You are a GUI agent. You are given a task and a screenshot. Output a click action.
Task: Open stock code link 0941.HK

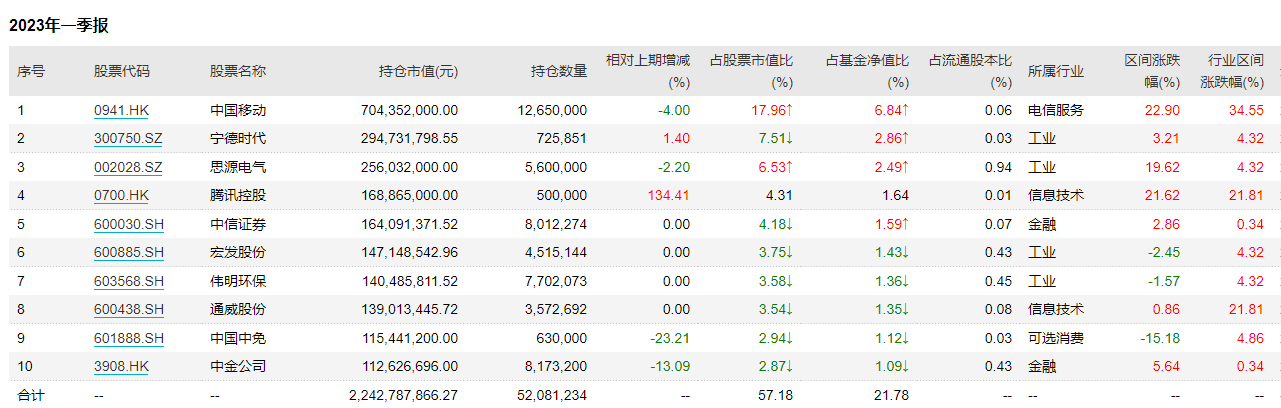[121, 110]
